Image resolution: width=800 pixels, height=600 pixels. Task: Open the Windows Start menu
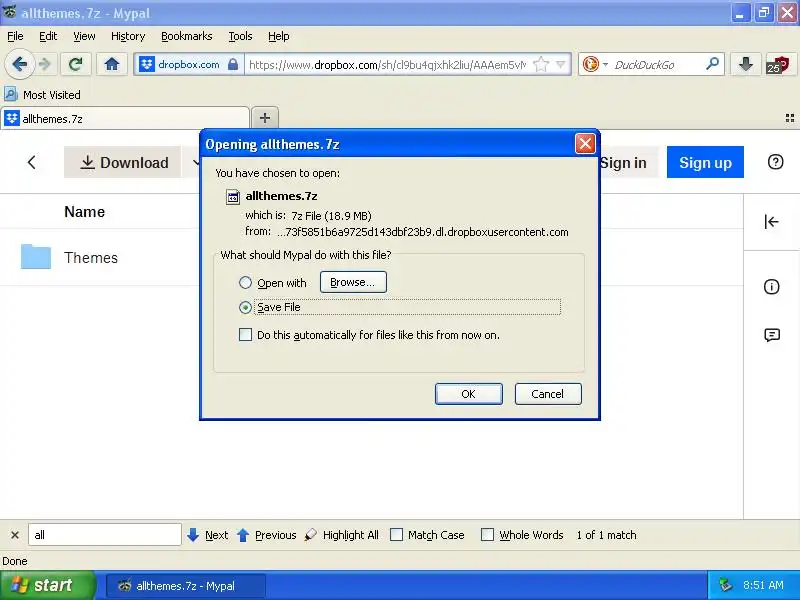[48, 585]
